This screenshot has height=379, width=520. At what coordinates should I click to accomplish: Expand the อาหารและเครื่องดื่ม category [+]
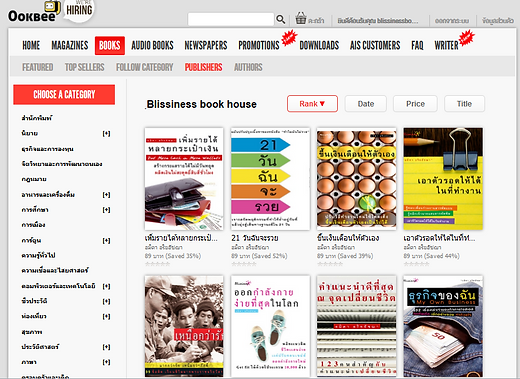(106, 195)
